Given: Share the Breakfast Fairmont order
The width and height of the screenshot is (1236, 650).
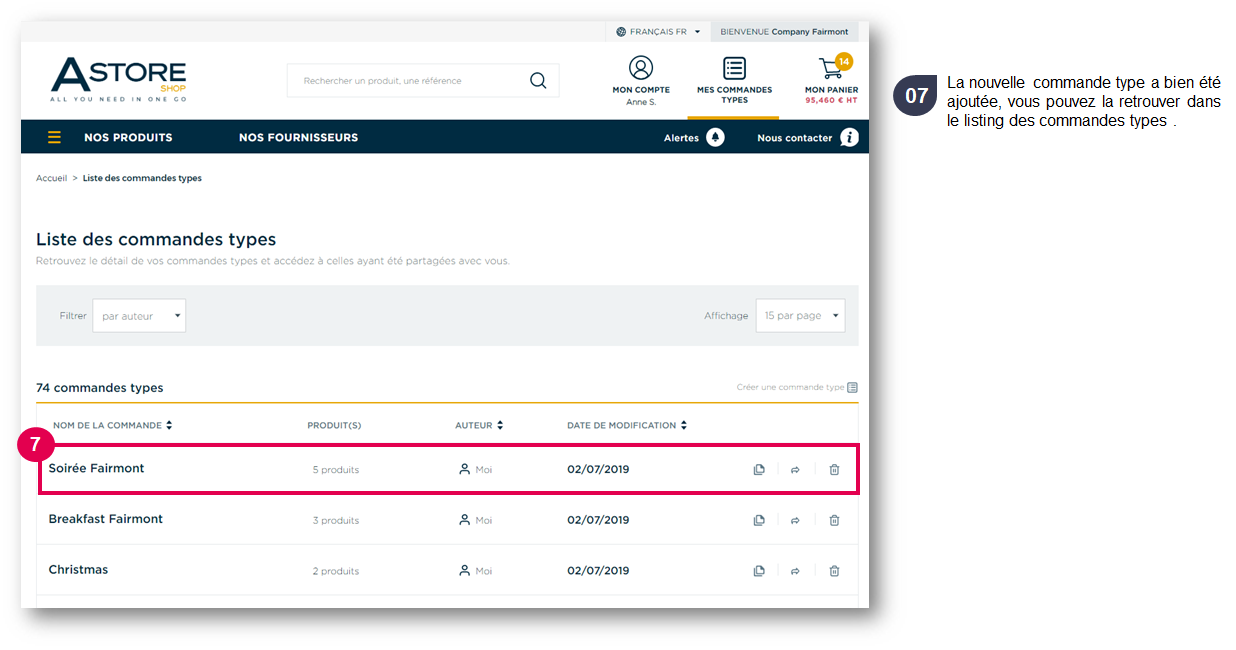Looking at the screenshot, I should point(795,520).
